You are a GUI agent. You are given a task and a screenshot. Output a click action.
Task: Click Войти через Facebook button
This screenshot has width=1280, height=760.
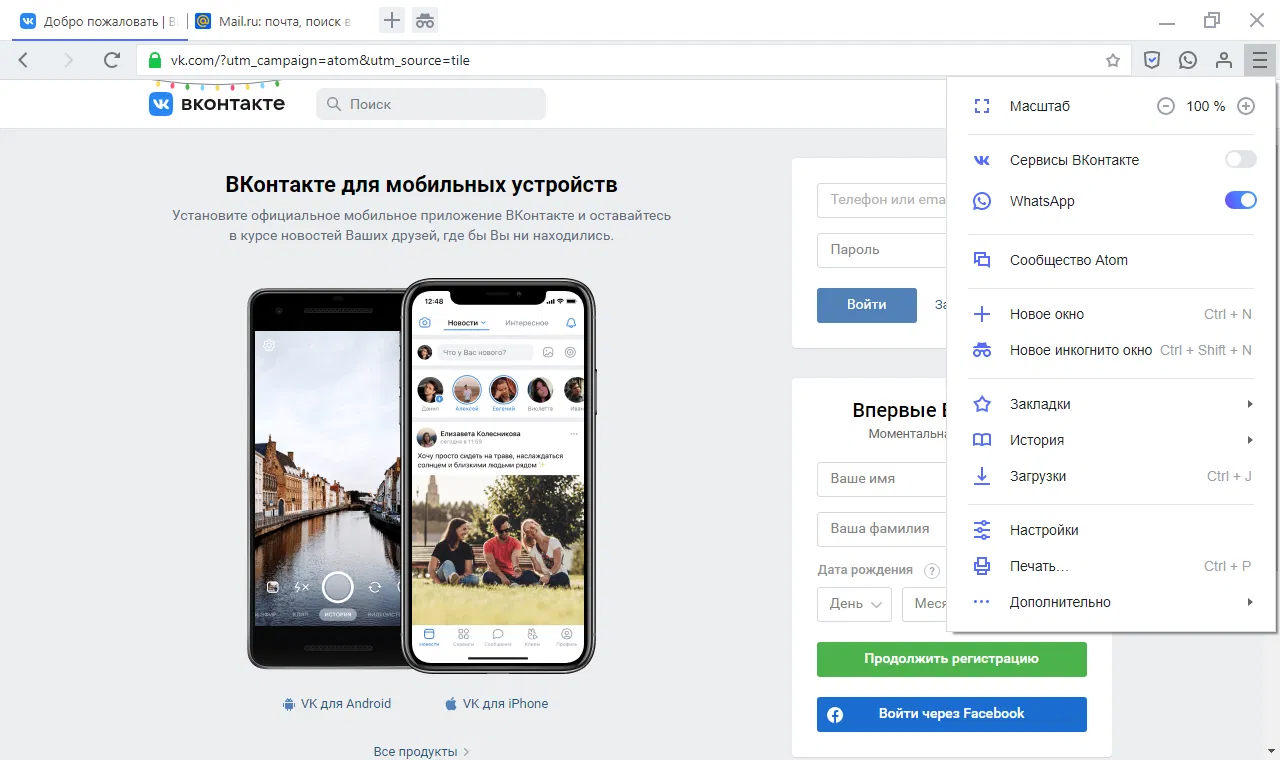pos(952,714)
